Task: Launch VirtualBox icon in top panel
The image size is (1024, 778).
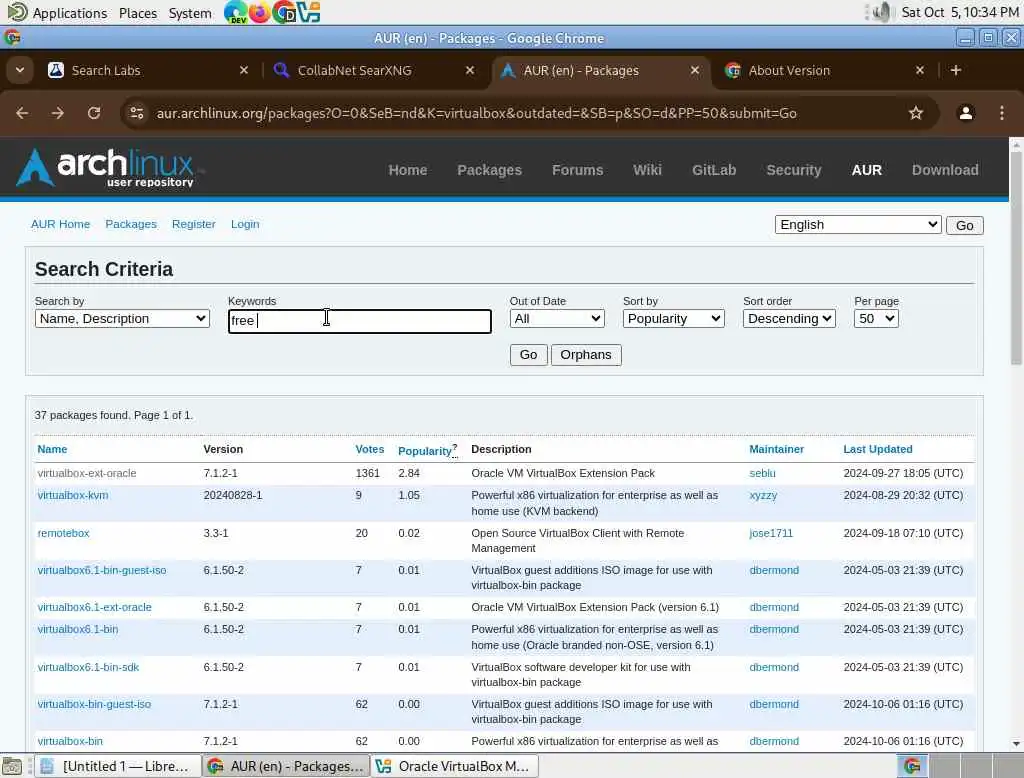Action: [x=308, y=12]
